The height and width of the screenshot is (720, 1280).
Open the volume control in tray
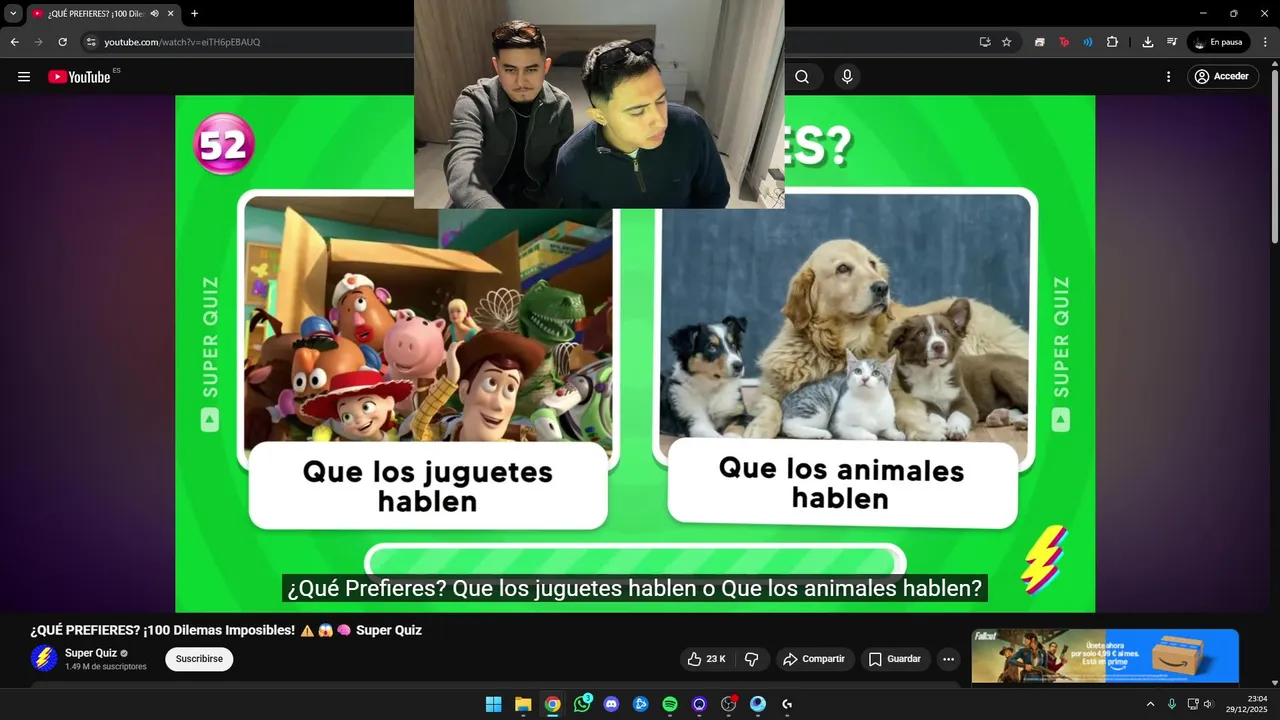[1208, 704]
